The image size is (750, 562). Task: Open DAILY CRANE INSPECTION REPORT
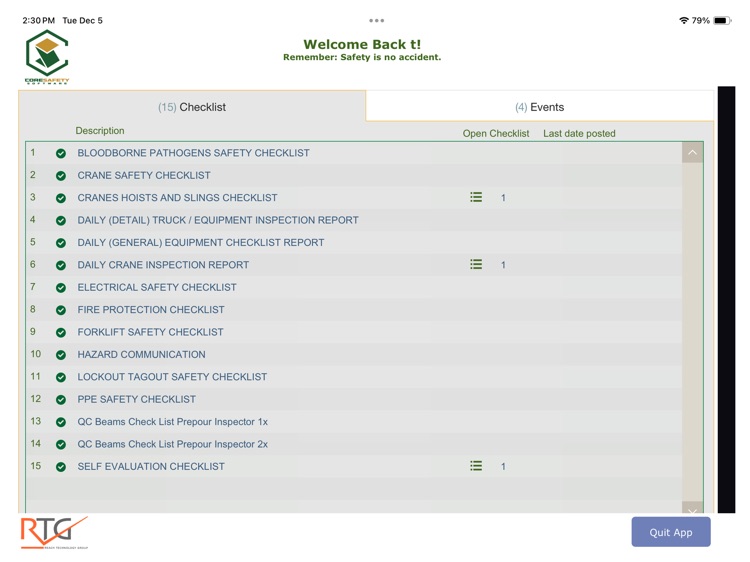pyautogui.click(x=163, y=265)
